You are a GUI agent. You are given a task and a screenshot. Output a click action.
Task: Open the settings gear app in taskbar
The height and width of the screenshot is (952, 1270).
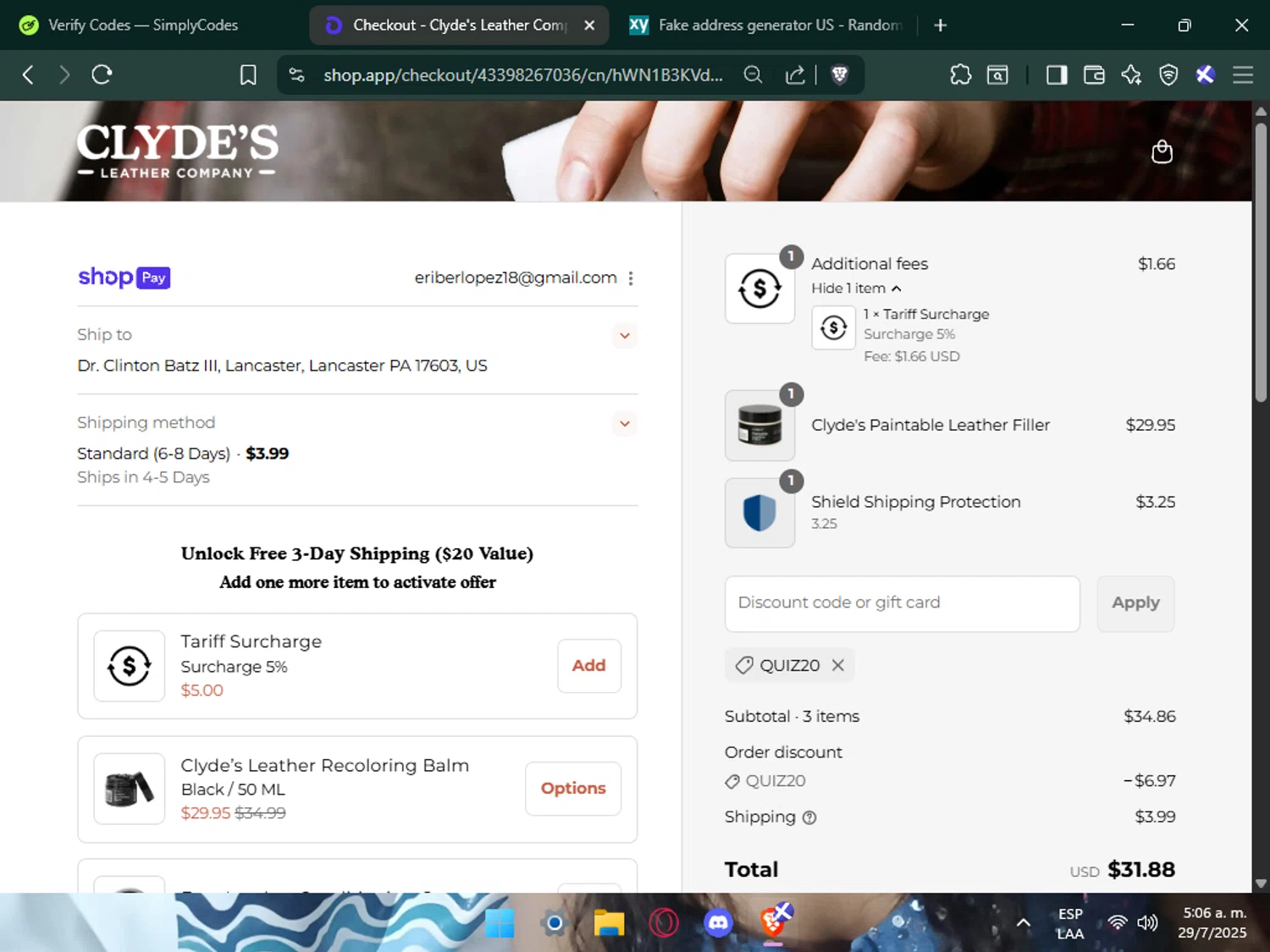(555, 922)
